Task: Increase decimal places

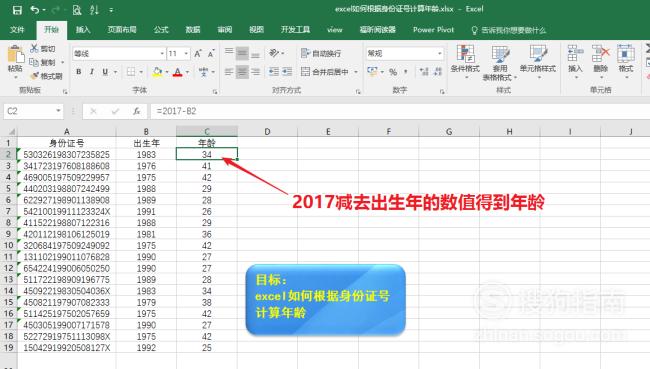Action: click(424, 72)
